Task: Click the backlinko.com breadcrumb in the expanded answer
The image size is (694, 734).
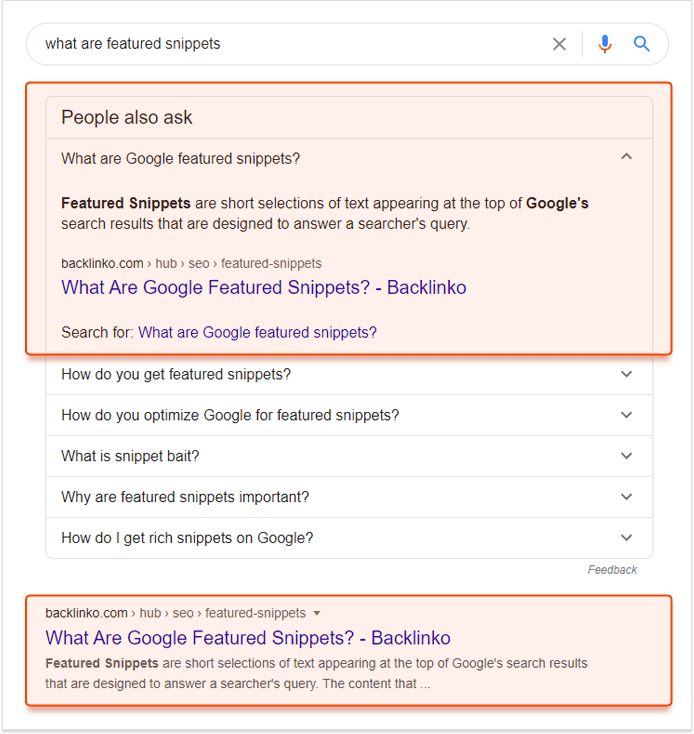Action: pyautogui.click(x=102, y=264)
